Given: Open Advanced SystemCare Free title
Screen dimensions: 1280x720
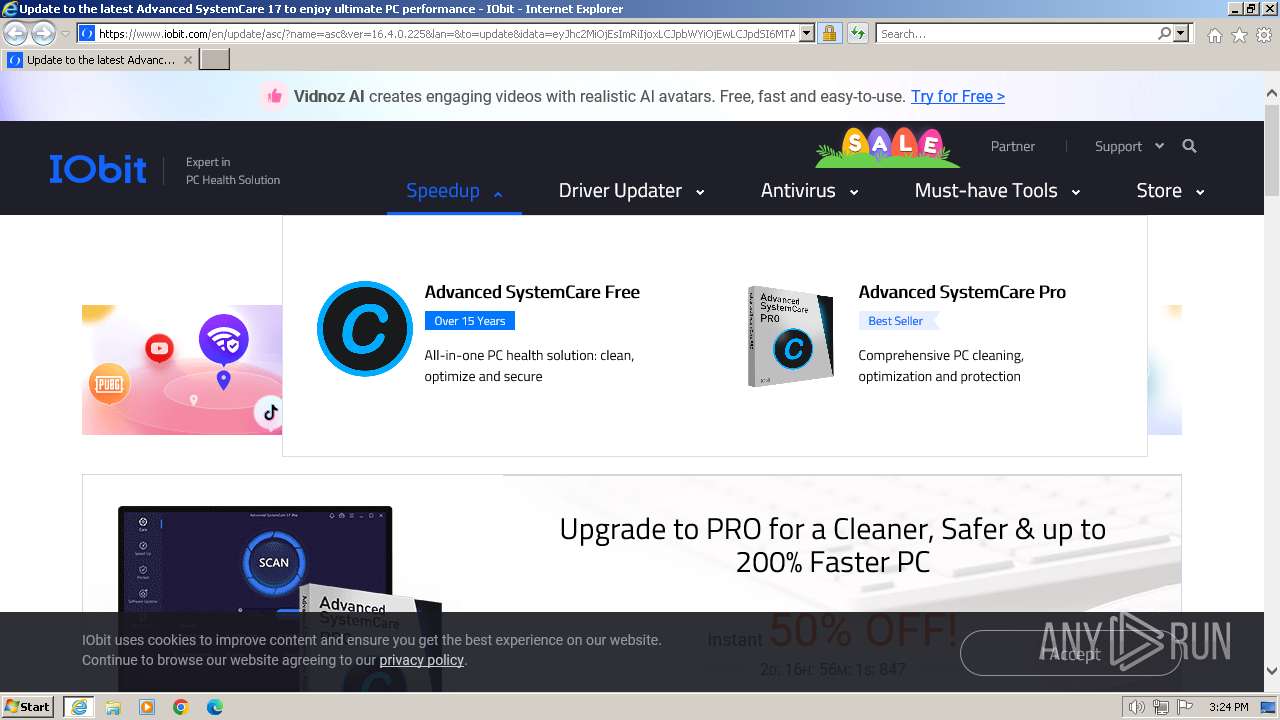Looking at the screenshot, I should click(532, 292).
